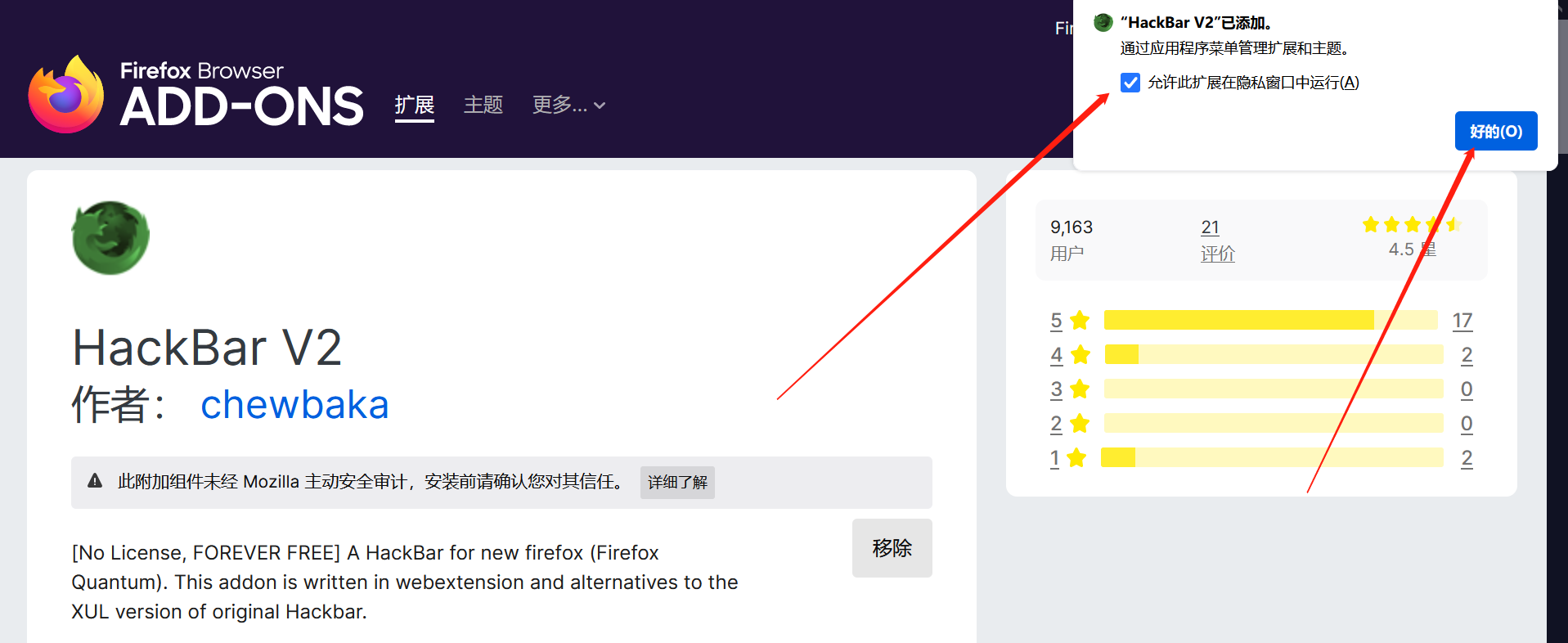Click the star icon in the 2-star row
This screenshot has height=643, width=1568.
click(x=1080, y=423)
